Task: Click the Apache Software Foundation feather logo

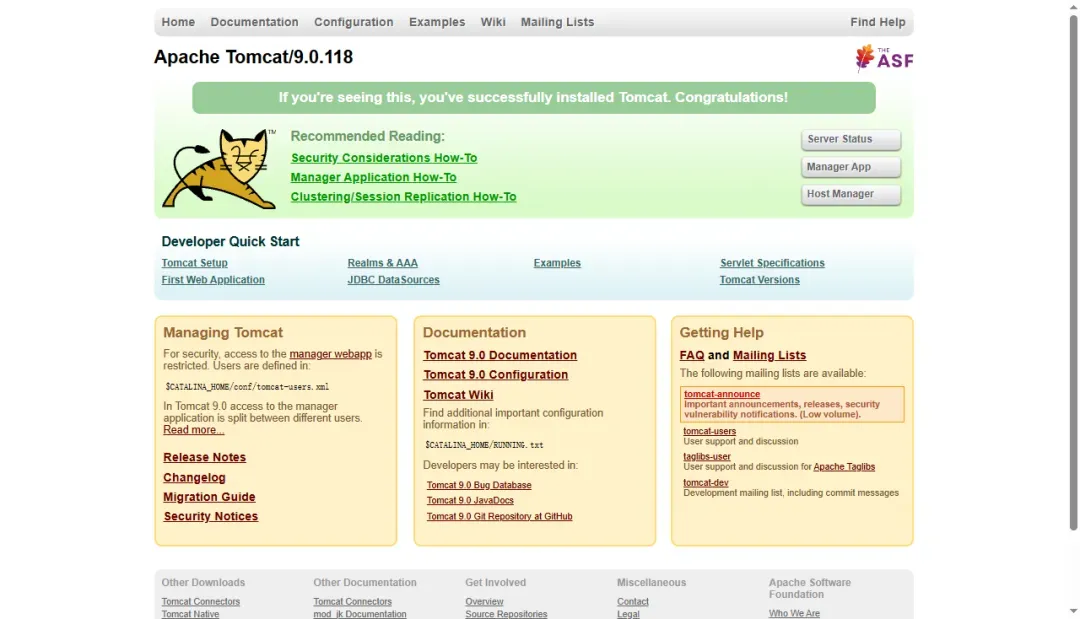Action: [x=884, y=59]
